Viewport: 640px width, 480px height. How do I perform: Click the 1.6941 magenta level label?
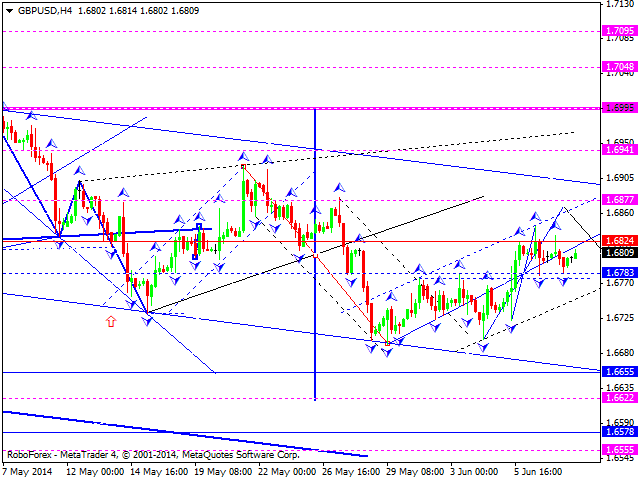tap(620, 149)
